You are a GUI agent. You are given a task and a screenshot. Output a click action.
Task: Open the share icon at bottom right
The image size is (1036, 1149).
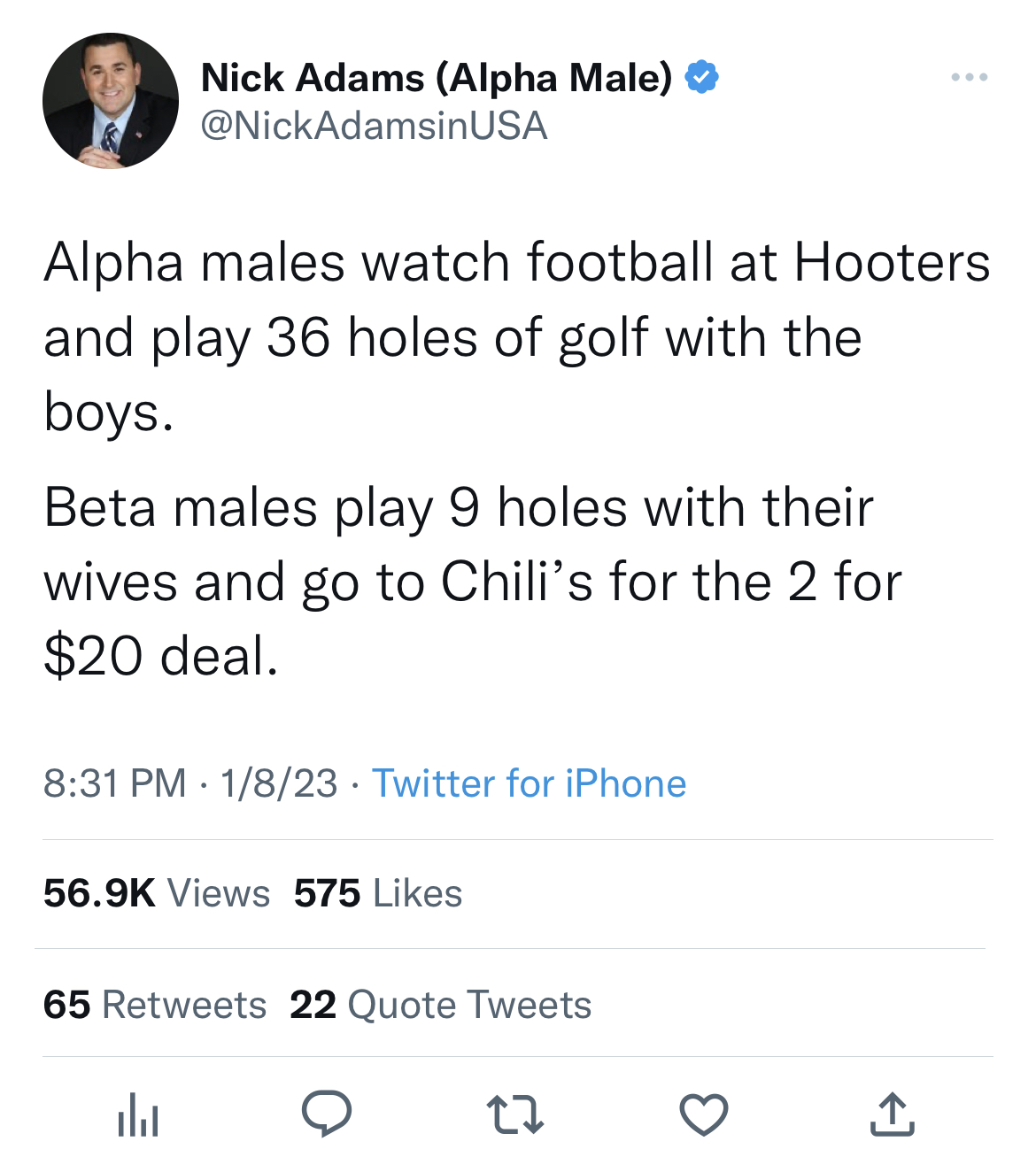tap(892, 1114)
